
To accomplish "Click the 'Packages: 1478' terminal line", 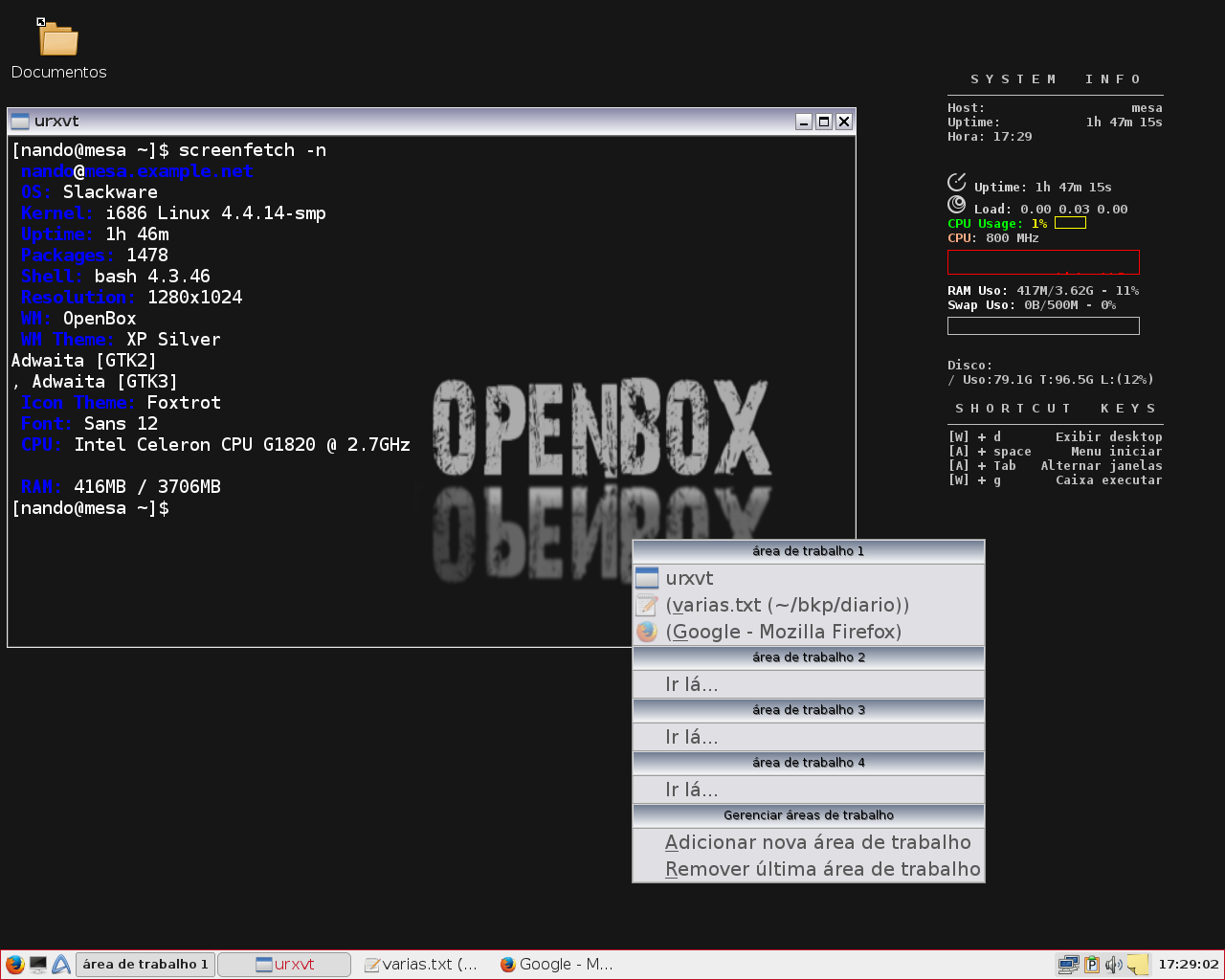I will point(95,256).
